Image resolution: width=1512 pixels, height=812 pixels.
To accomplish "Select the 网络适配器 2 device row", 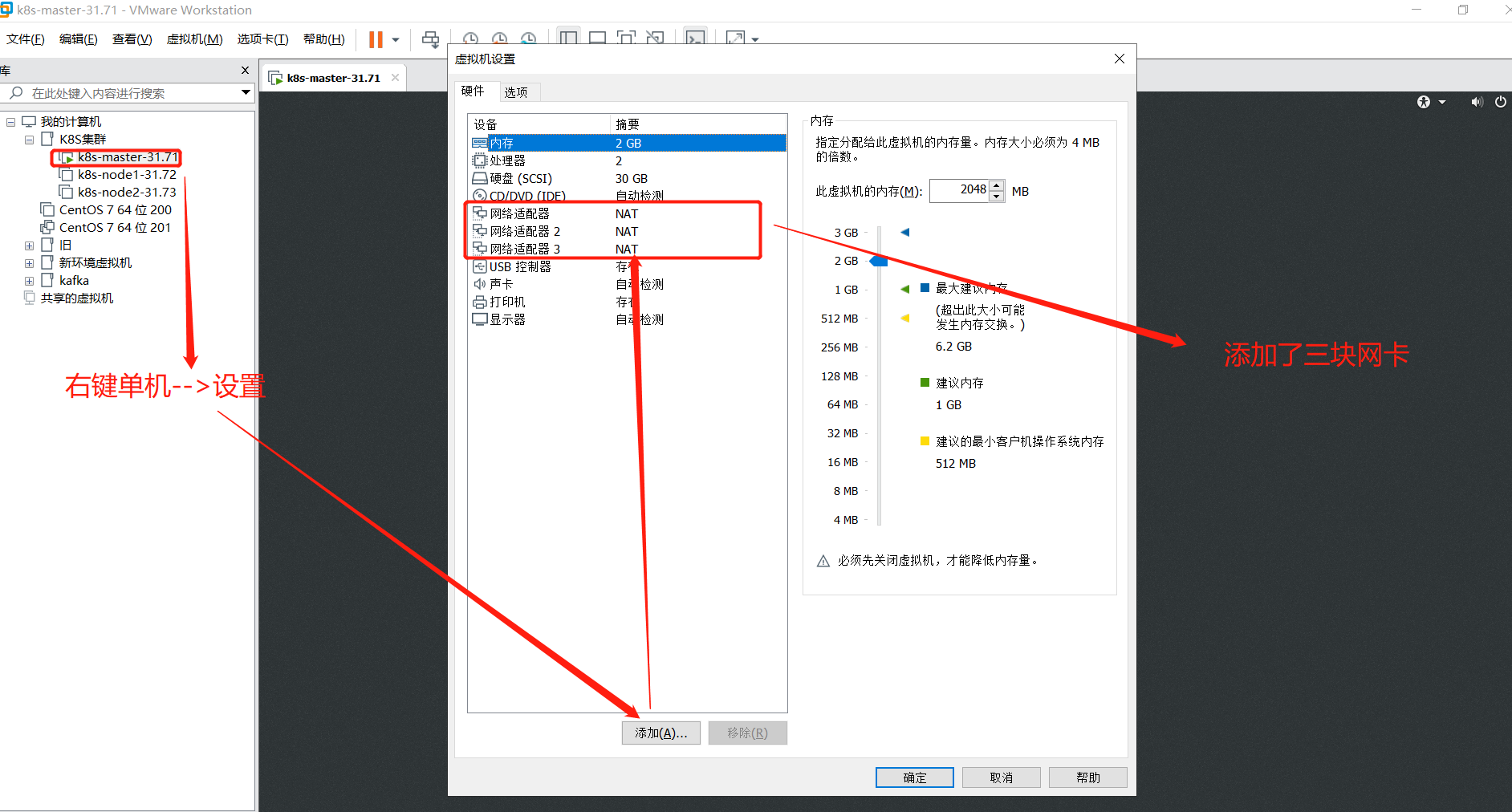I will (x=628, y=231).
